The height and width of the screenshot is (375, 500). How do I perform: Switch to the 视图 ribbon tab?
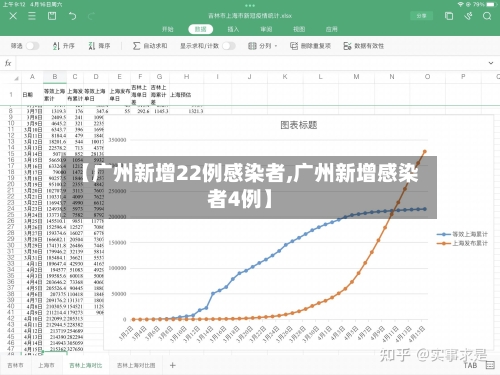299,29
